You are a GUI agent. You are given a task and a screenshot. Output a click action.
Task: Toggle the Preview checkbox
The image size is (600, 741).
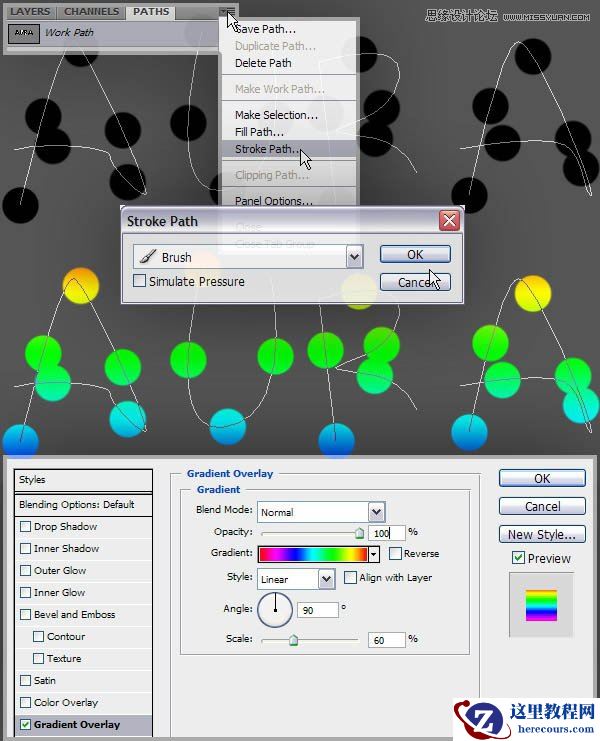[518, 558]
